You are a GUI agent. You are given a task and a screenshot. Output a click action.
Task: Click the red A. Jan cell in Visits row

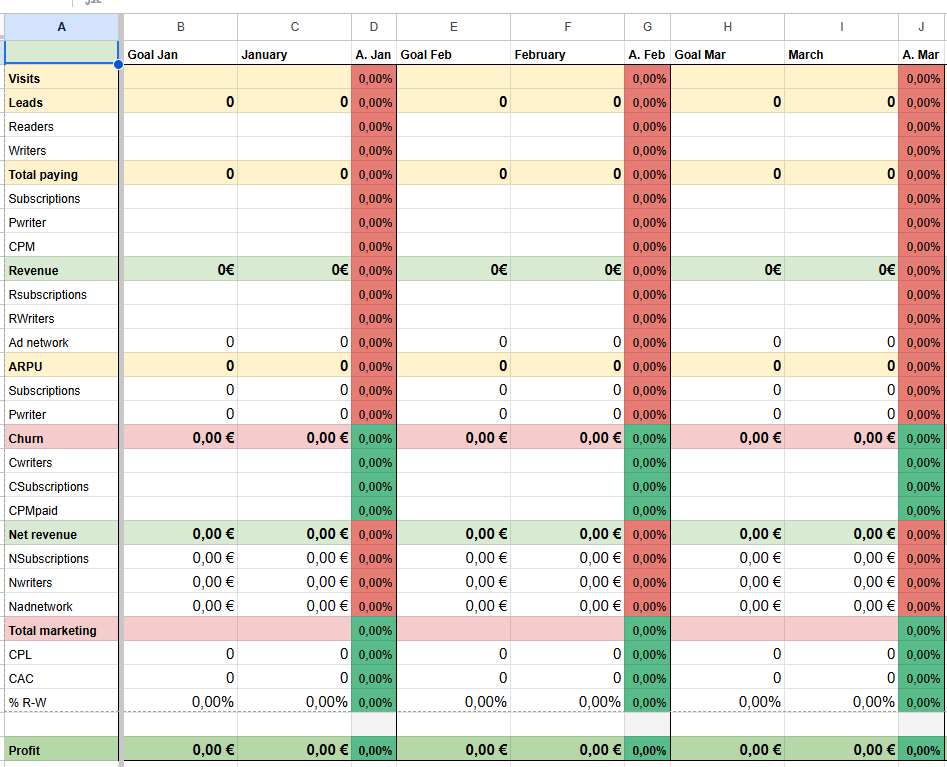click(x=374, y=78)
